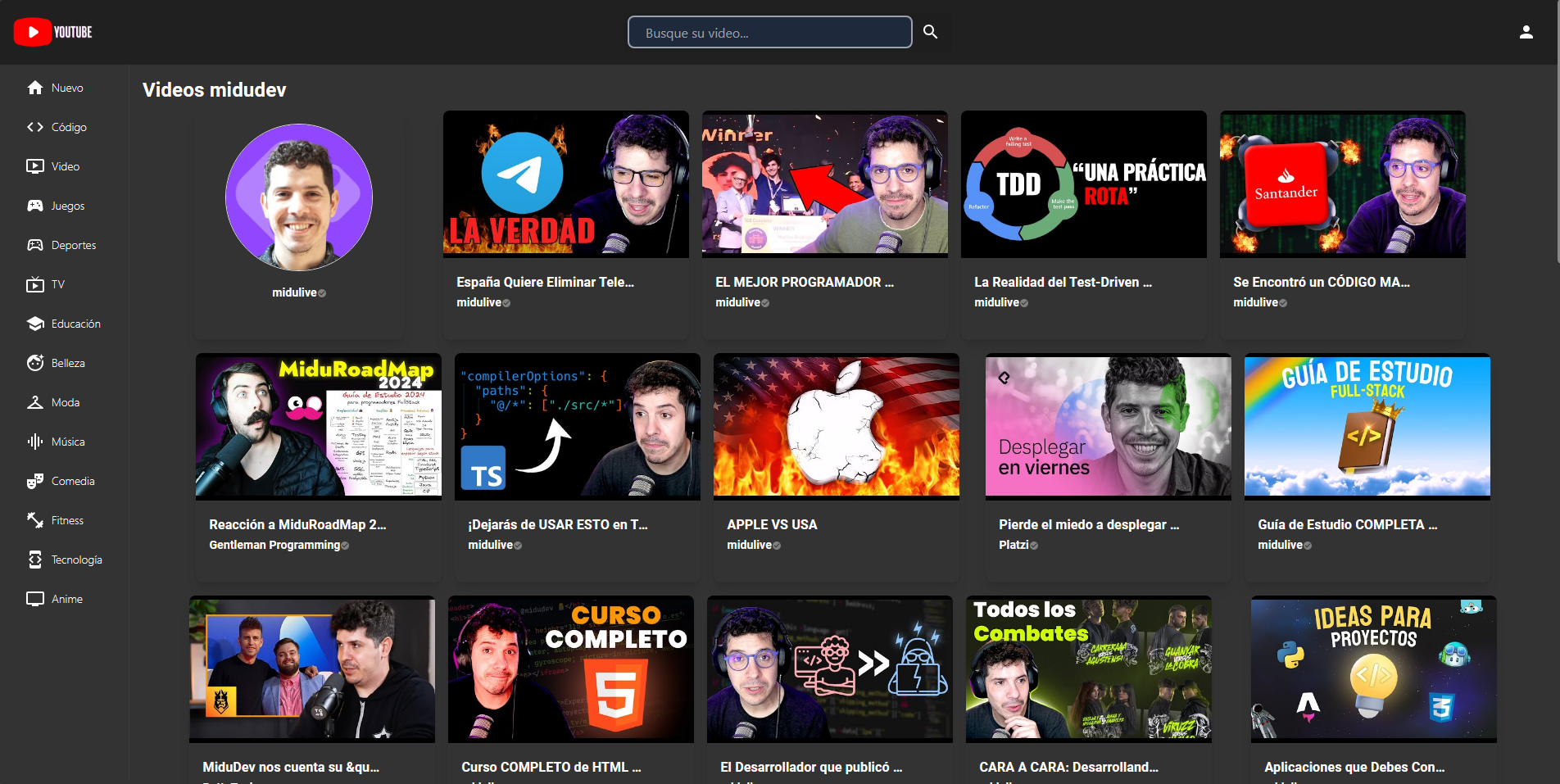Click the Juegos gamepad icon
Screen dimensions: 1560x784
tap(35, 206)
